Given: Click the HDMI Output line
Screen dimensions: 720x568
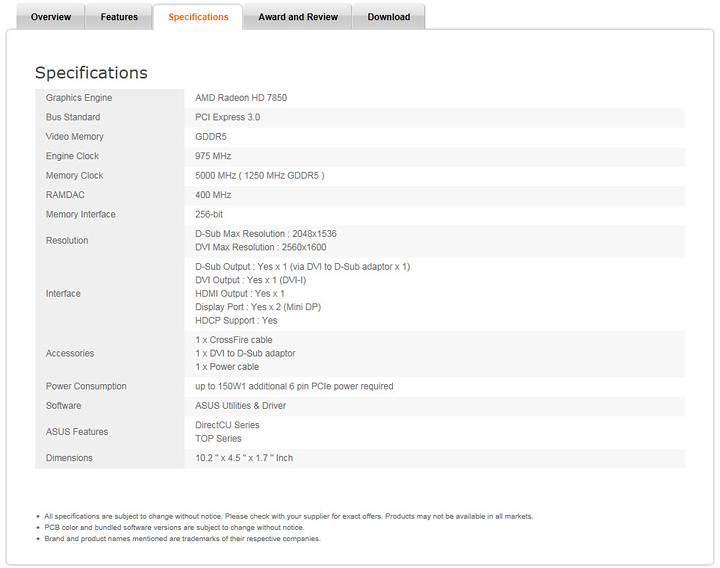Looking at the screenshot, I should 240,294.
